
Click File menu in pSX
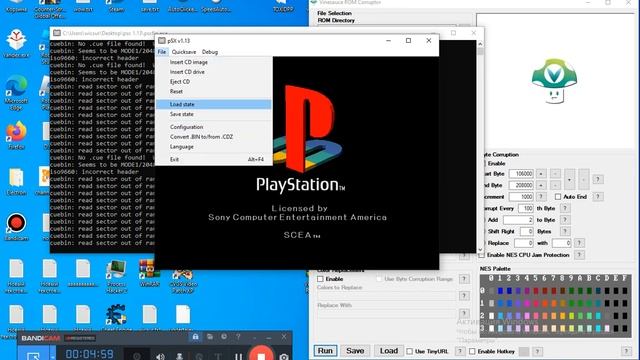coord(162,52)
